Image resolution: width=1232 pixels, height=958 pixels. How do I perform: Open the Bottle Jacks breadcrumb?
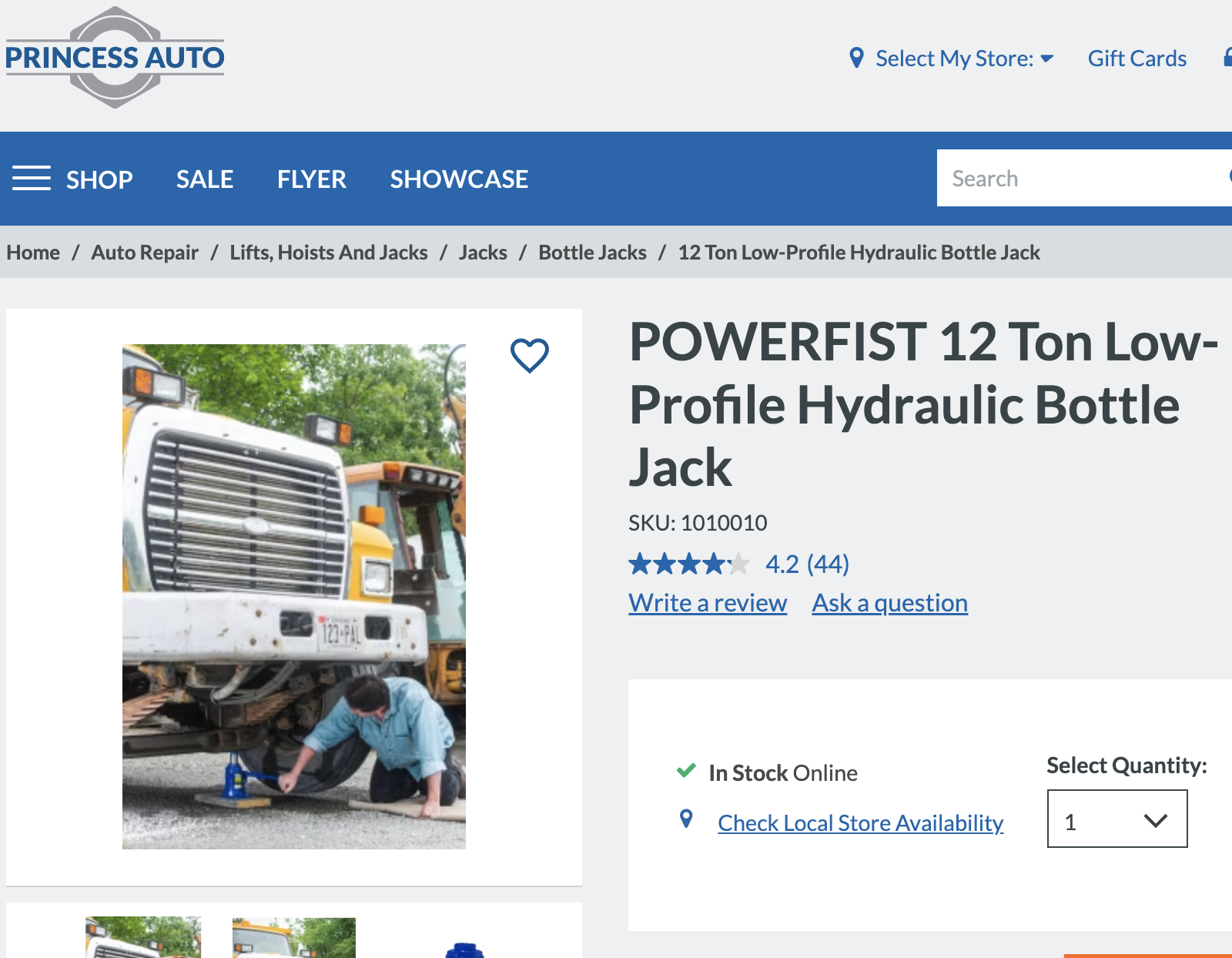(x=592, y=253)
